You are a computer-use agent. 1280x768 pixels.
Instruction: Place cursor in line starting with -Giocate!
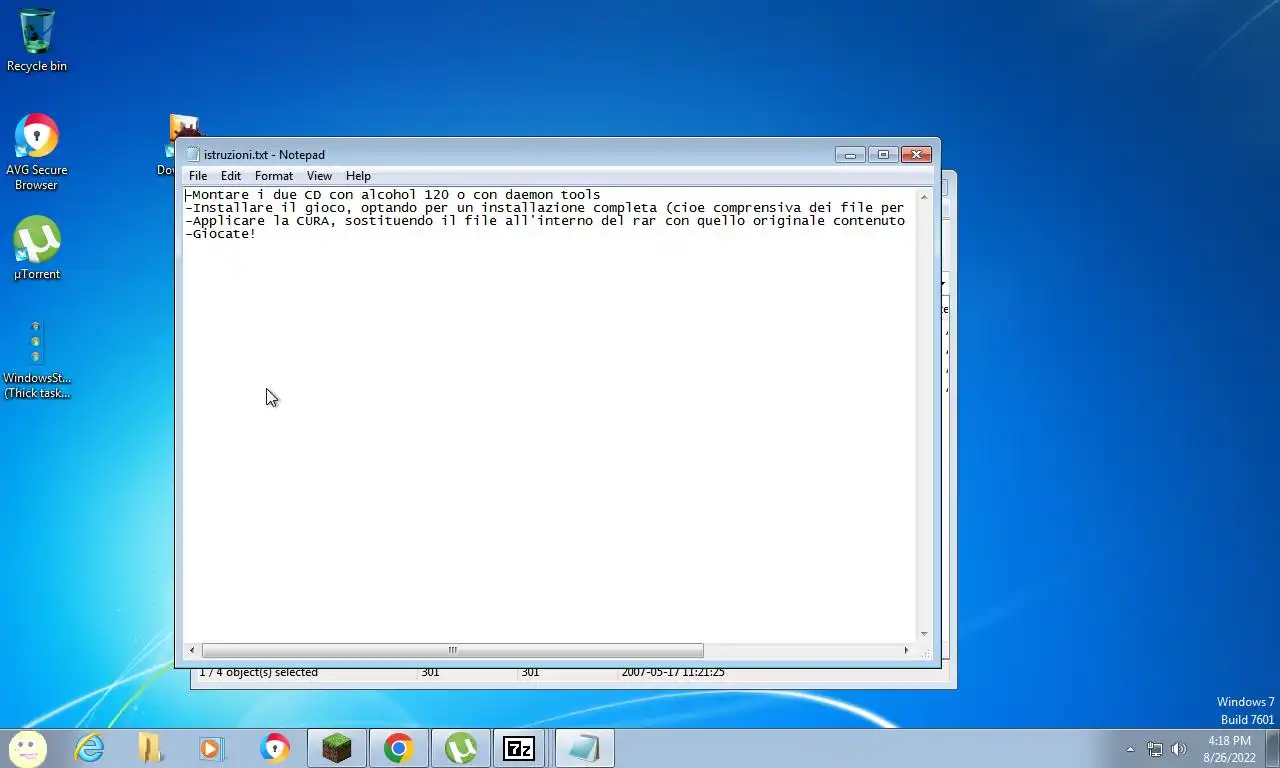point(221,234)
